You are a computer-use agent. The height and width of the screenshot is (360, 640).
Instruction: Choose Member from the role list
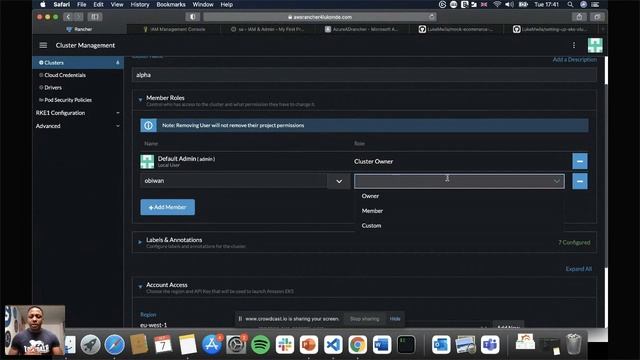(372, 211)
